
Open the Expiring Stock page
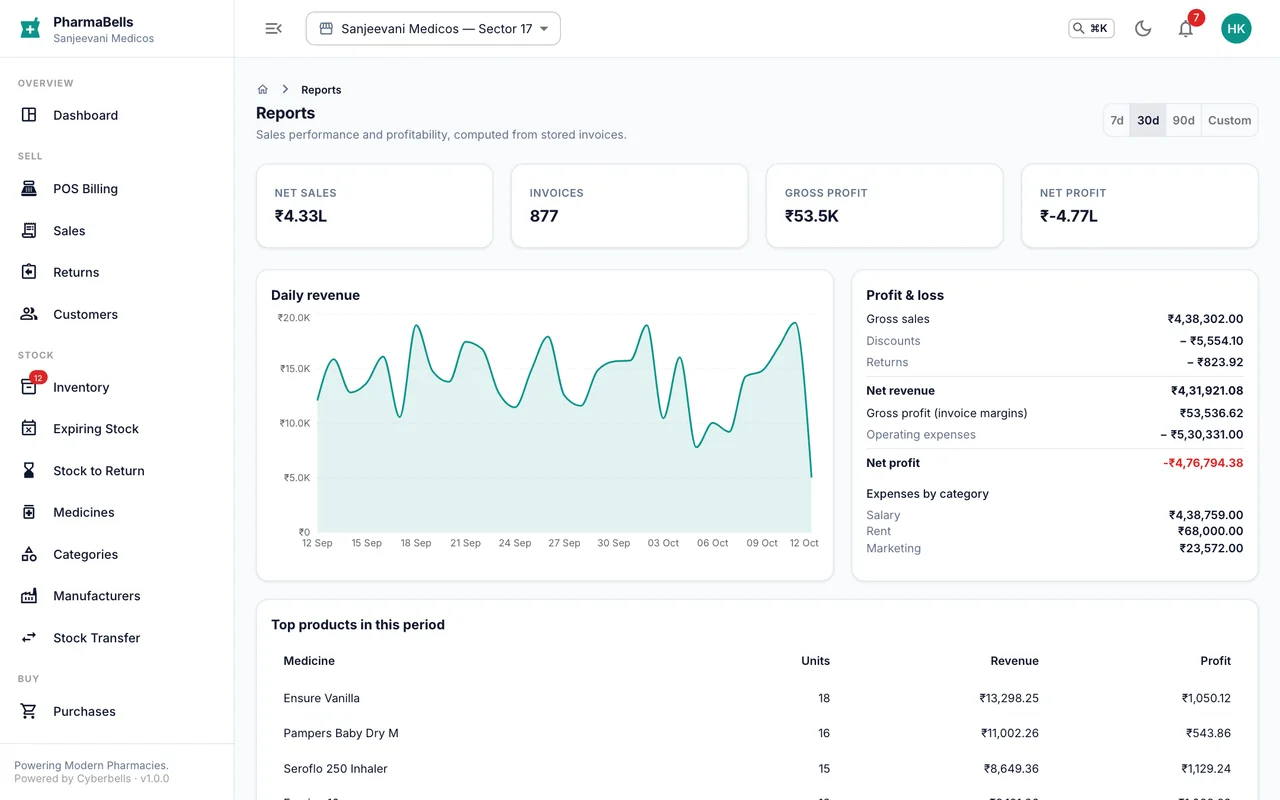[117, 429]
